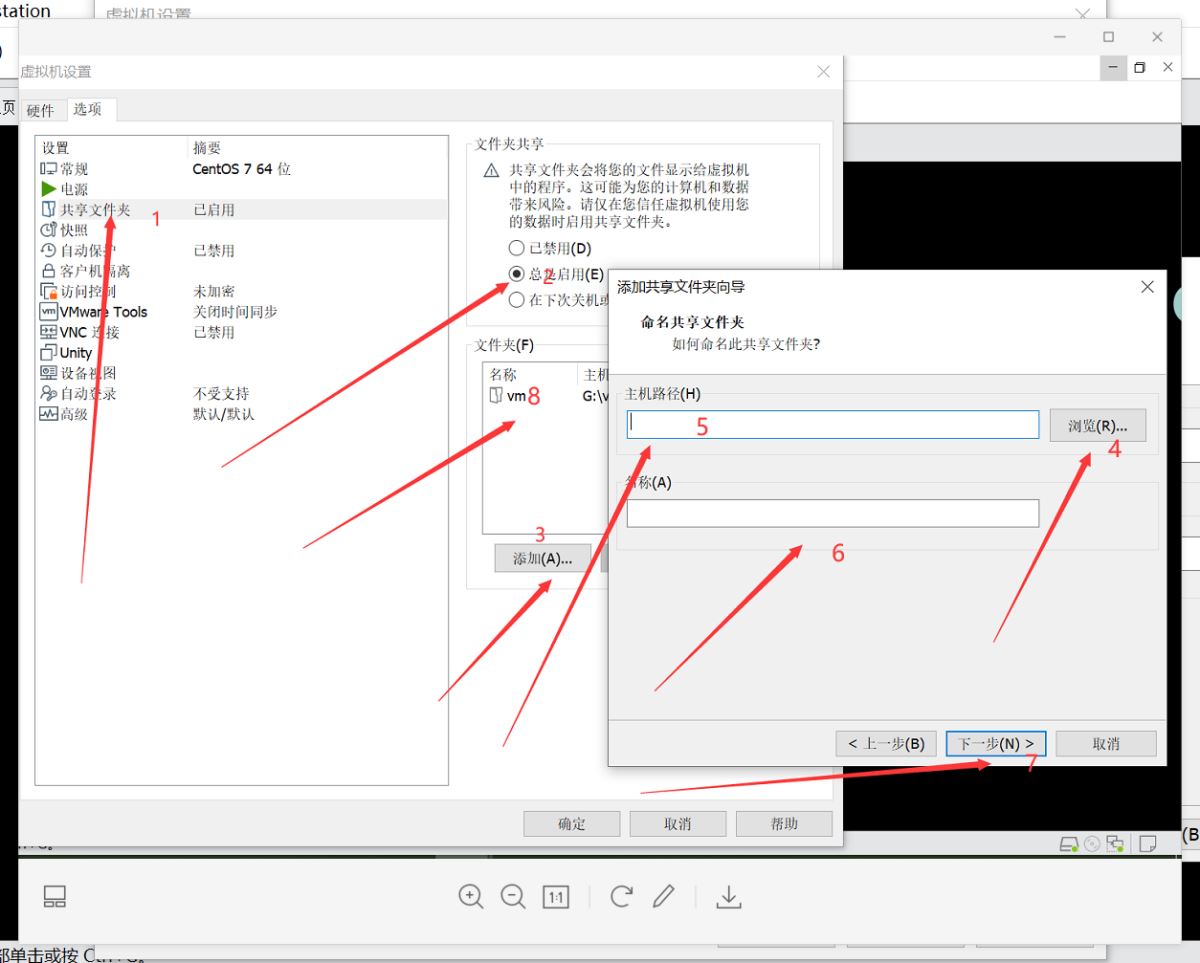Click the download arrow icon
The width and height of the screenshot is (1200, 963).
click(729, 897)
